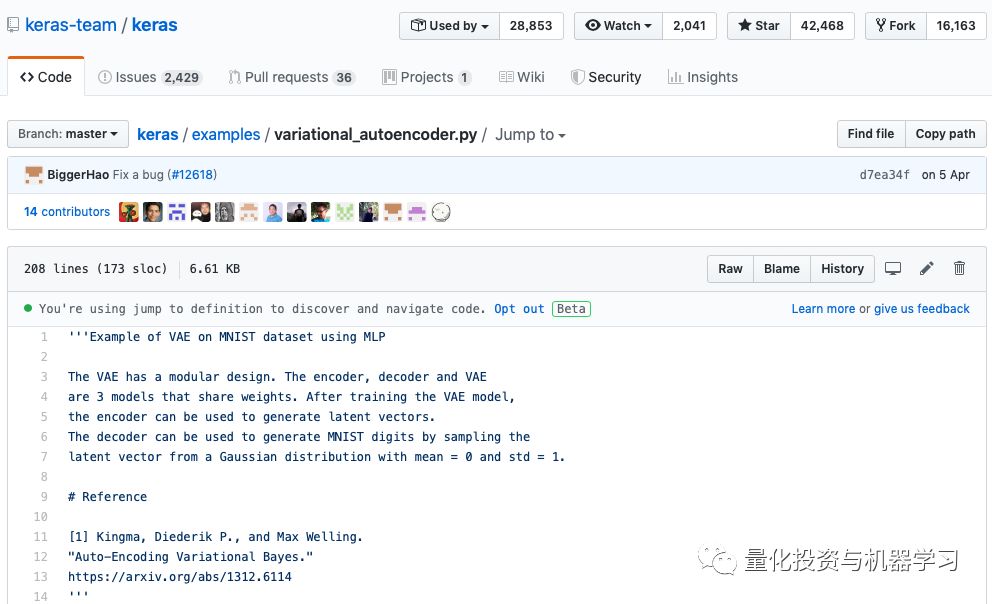
Task: Open the 2,041 watchers count
Action: [x=689, y=26]
